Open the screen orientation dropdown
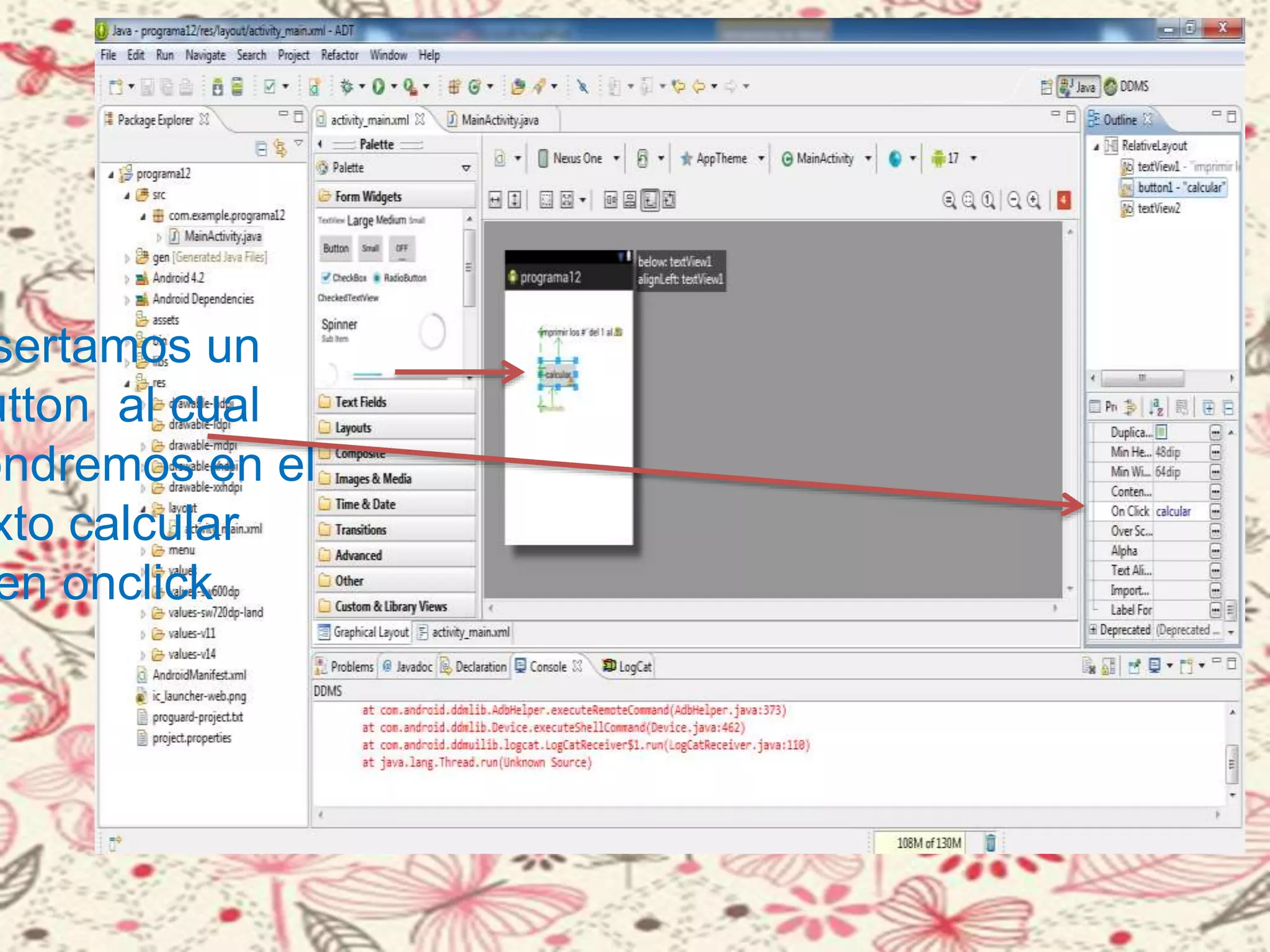The width and height of the screenshot is (1270, 952). (650, 159)
